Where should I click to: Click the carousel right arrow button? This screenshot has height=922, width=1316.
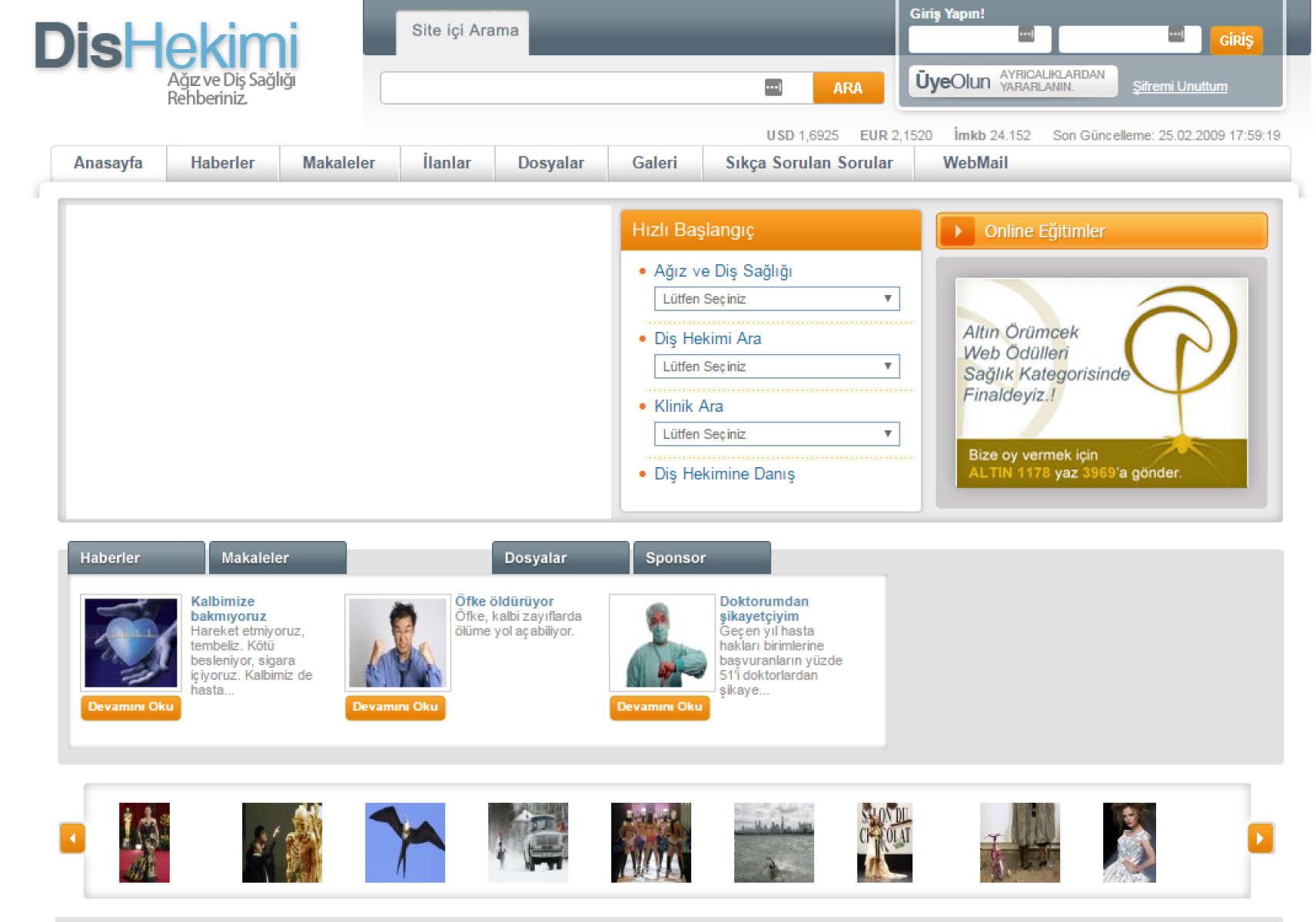pyautogui.click(x=1260, y=838)
